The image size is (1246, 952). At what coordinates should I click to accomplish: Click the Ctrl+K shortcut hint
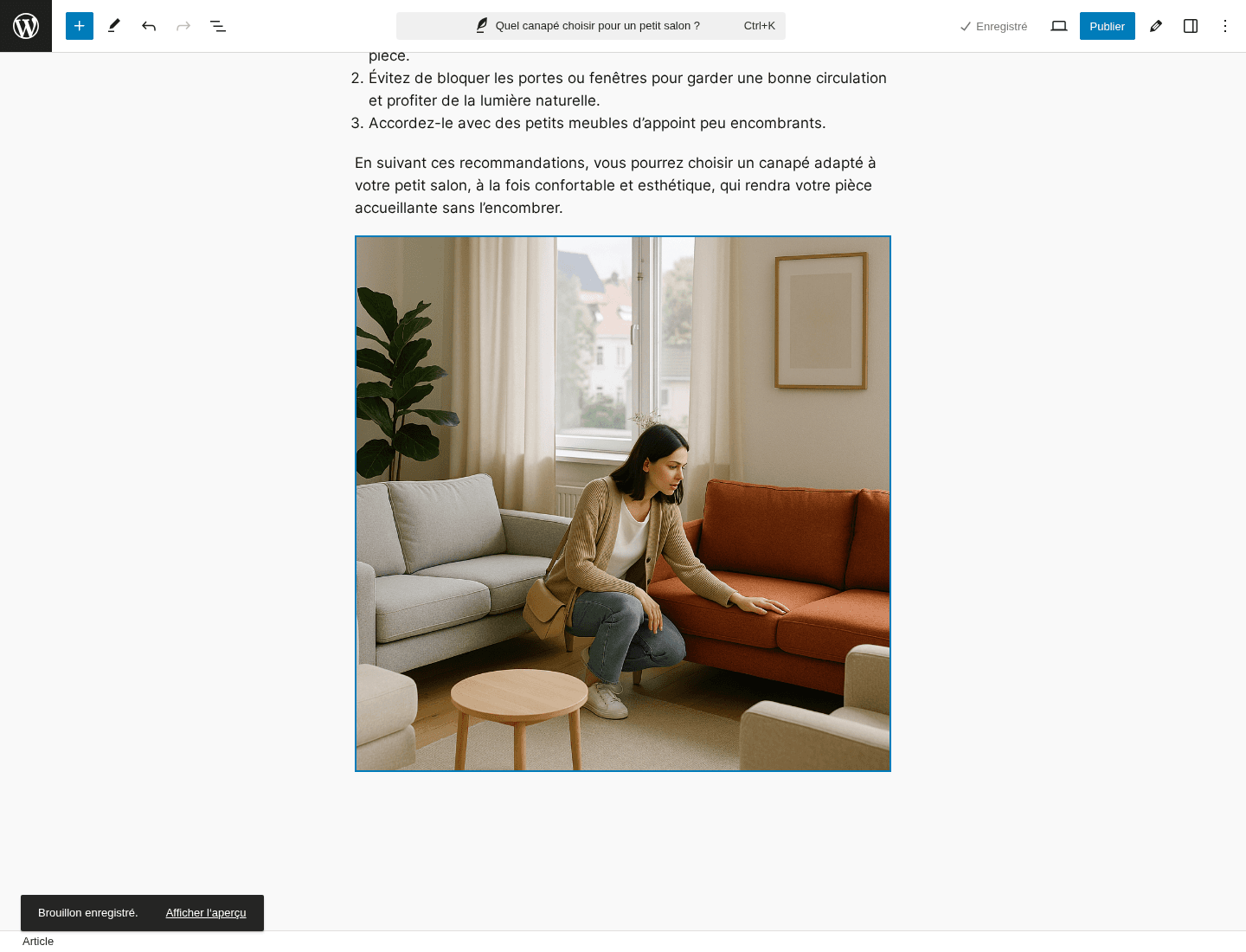coord(759,26)
